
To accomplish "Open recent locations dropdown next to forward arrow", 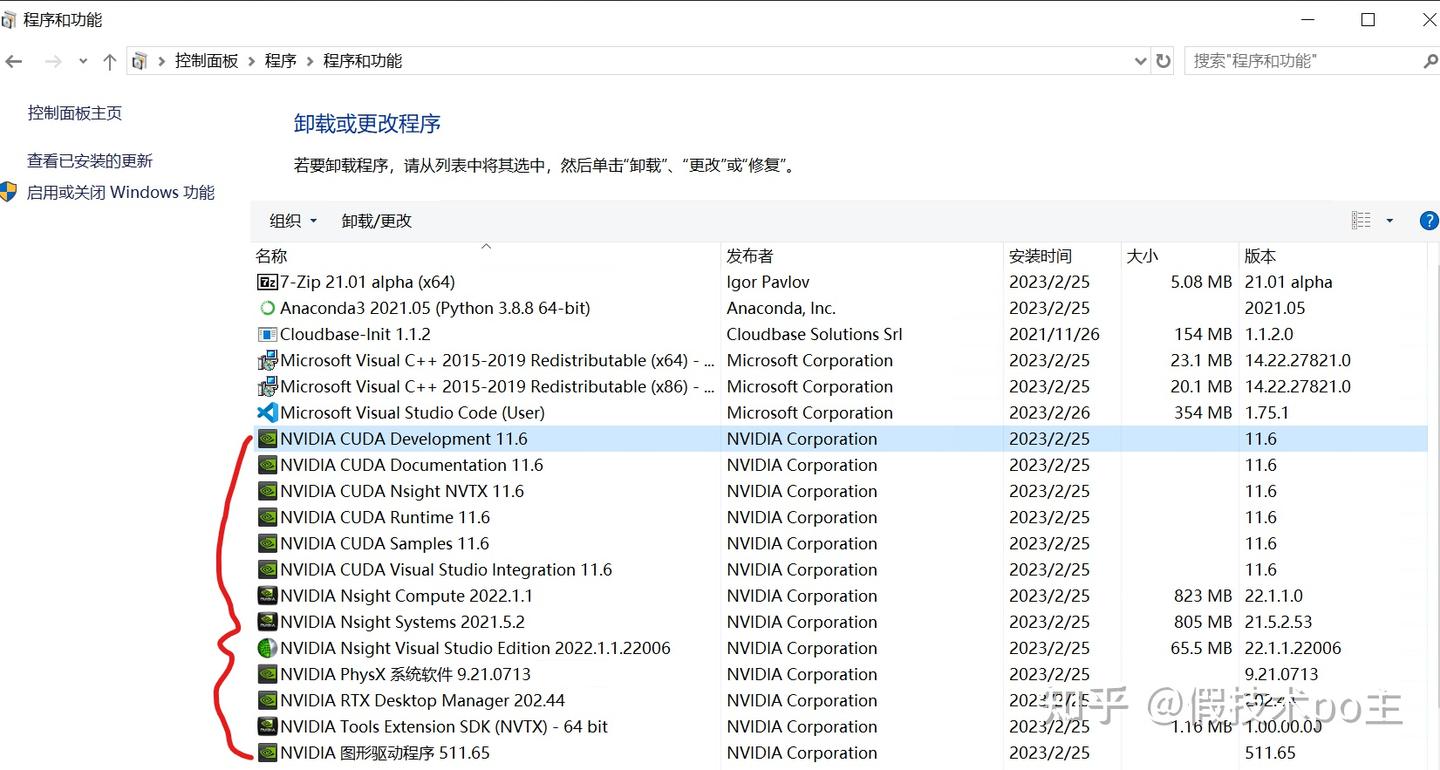I will click(83, 62).
